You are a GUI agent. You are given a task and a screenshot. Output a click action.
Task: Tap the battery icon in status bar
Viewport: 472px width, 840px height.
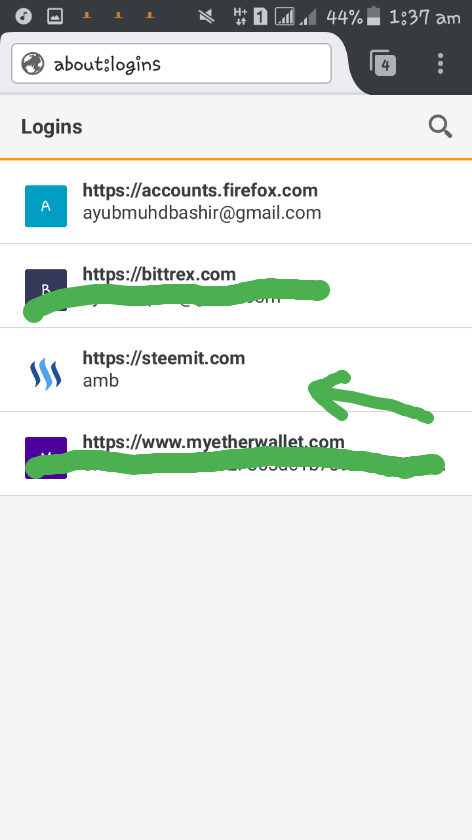(373, 17)
